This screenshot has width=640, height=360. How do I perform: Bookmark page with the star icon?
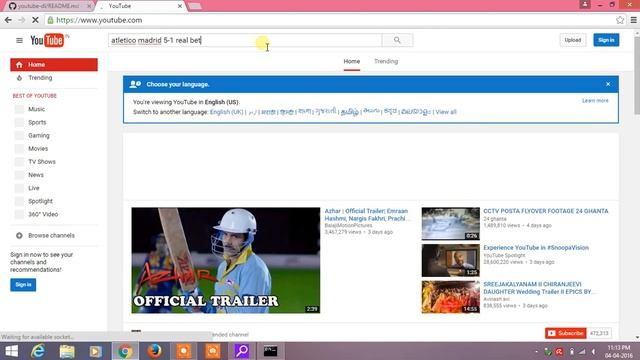(x=620, y=20)
